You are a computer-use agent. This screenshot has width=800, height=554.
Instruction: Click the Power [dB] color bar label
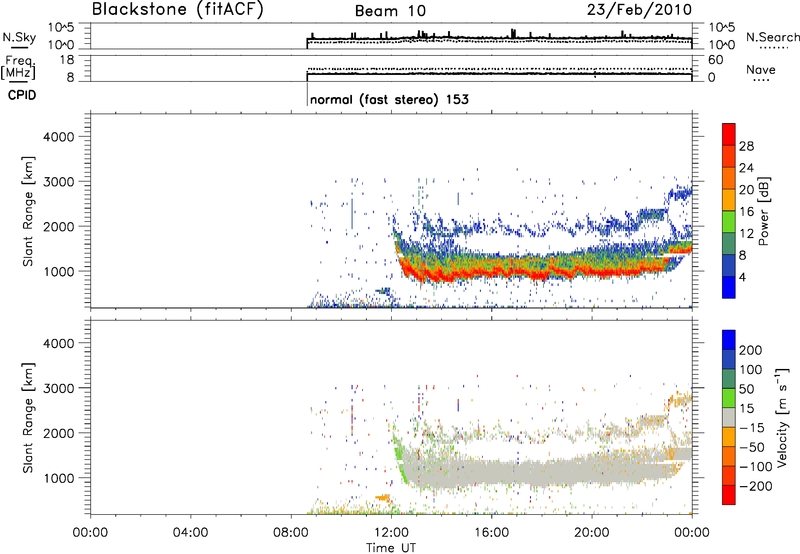(x=763, y=211)
